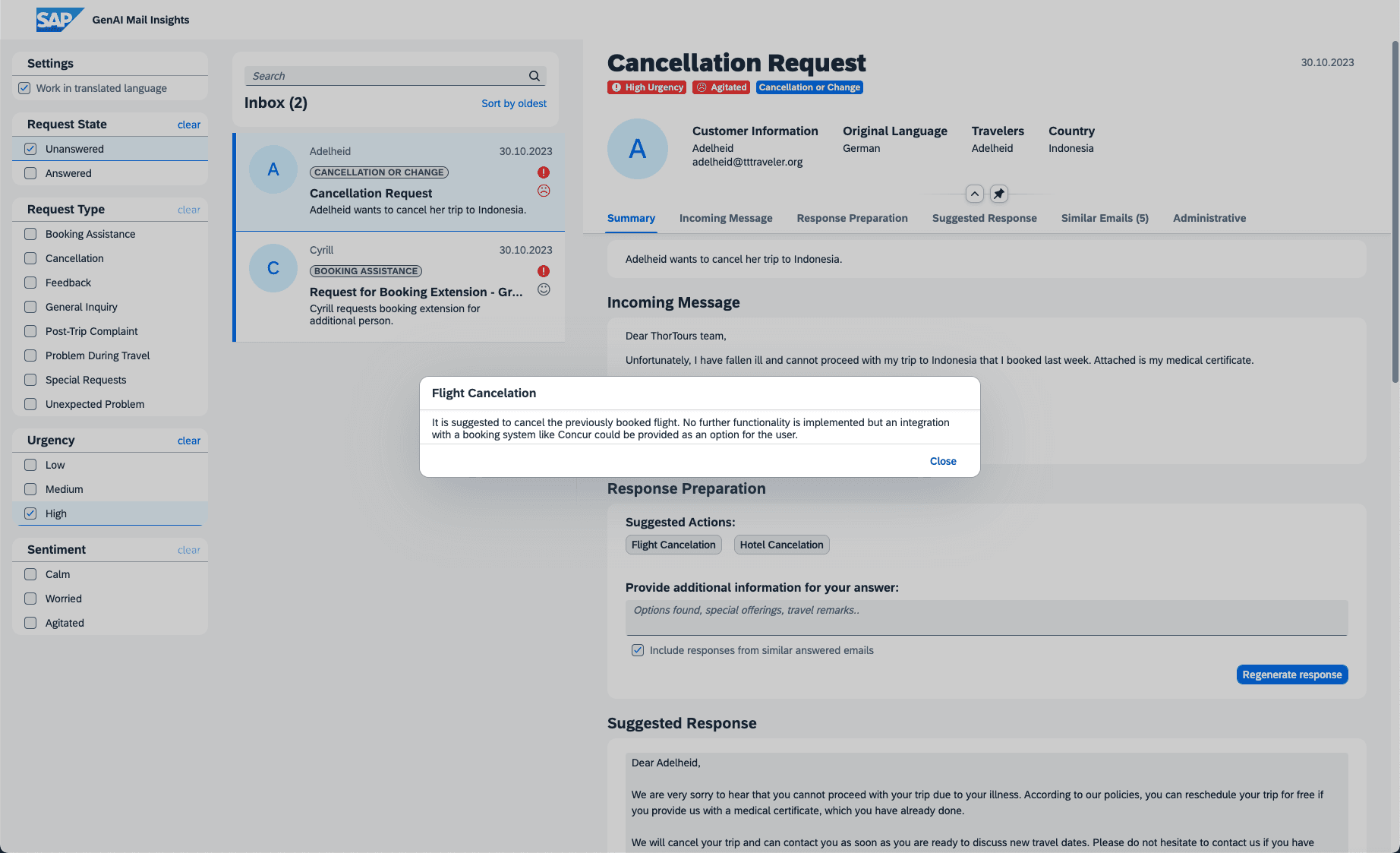Clear the Request State filter

[x=189, y=125]
